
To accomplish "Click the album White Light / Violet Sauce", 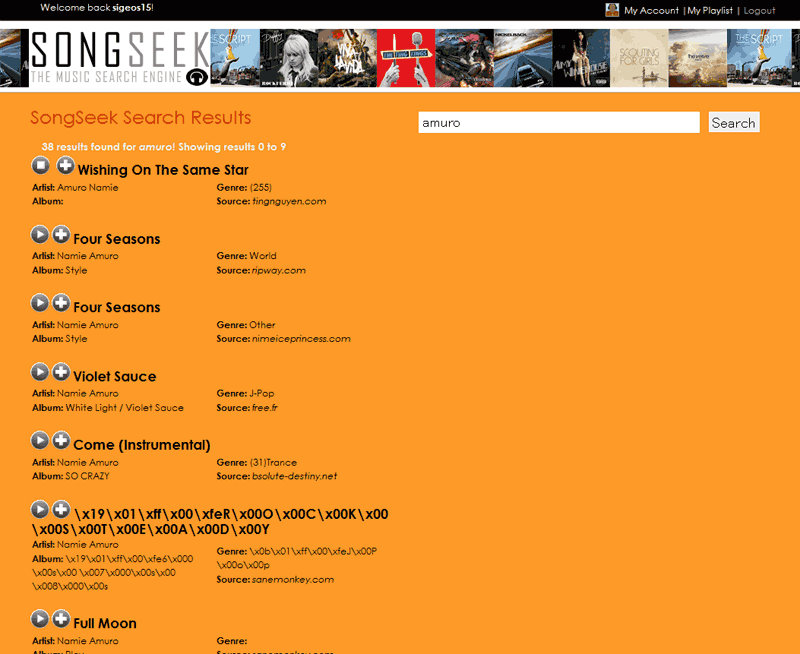I will (x=124, y=408).
